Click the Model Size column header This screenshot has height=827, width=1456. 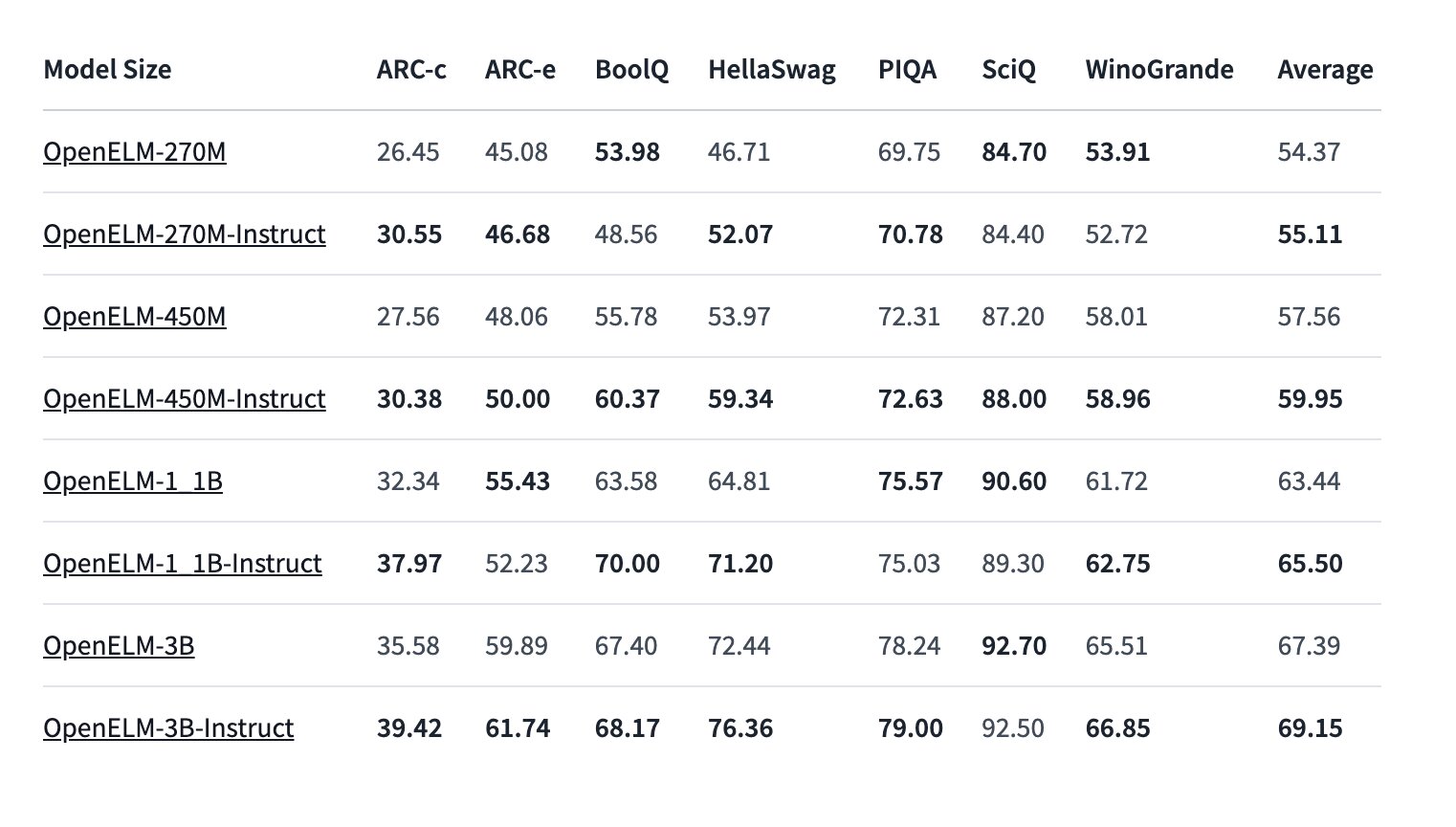point(107,70)
